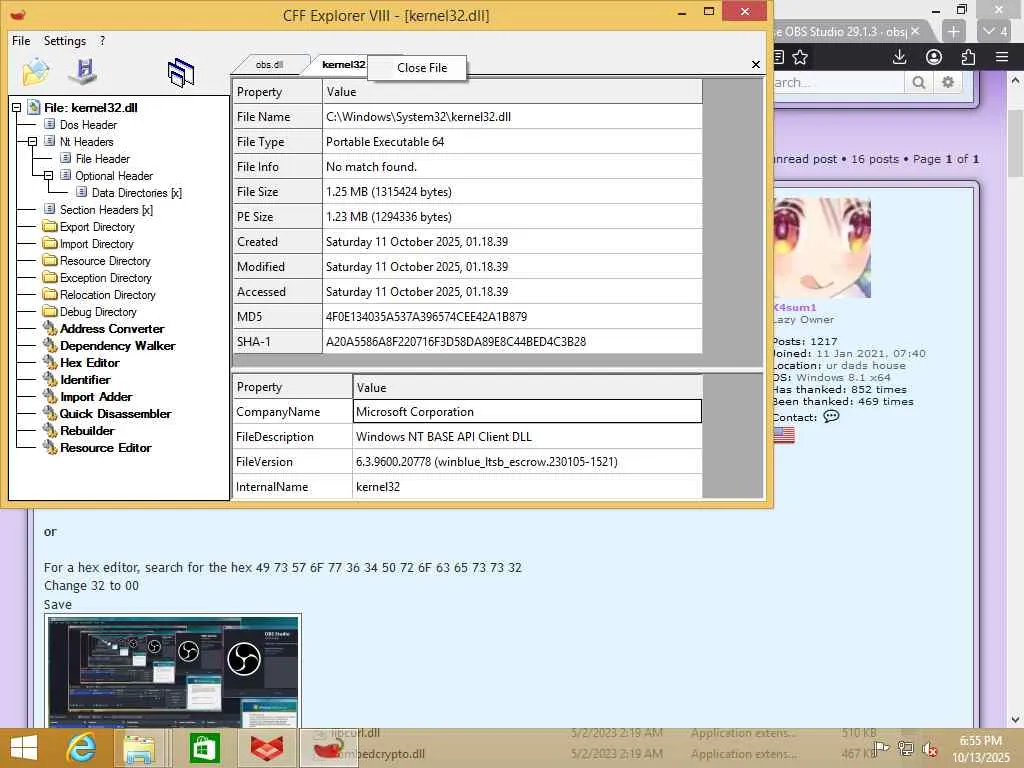Select Debug Directory folder

[98, 312]
